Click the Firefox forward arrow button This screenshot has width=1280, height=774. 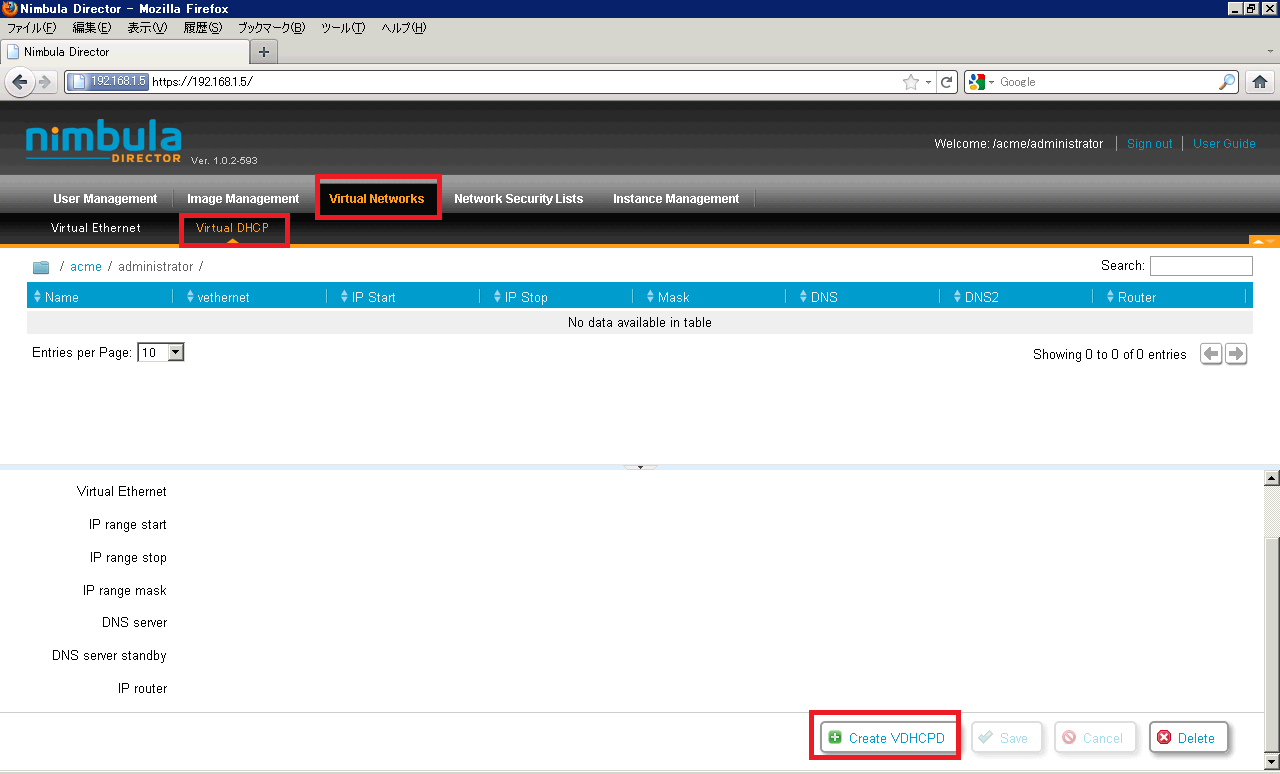click(44, 82)
